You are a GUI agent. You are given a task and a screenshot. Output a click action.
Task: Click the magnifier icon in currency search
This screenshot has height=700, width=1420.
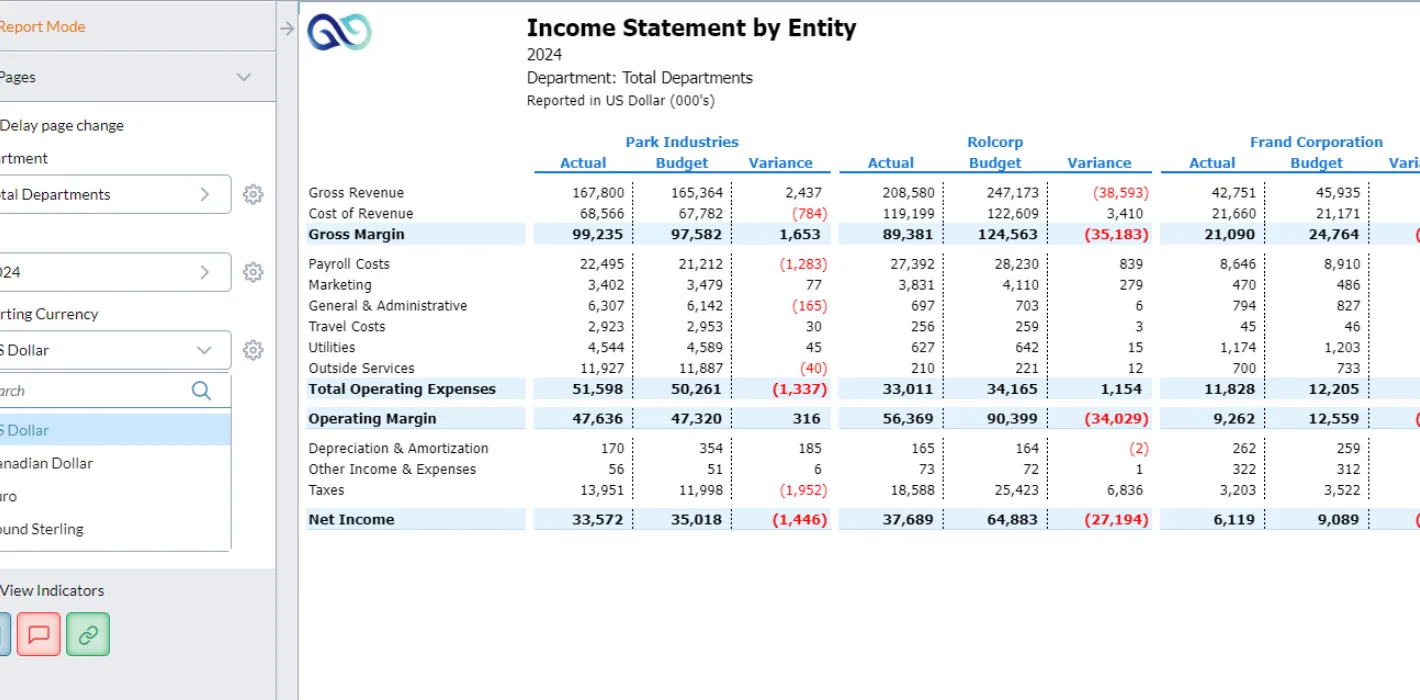(x=201, y=390)
